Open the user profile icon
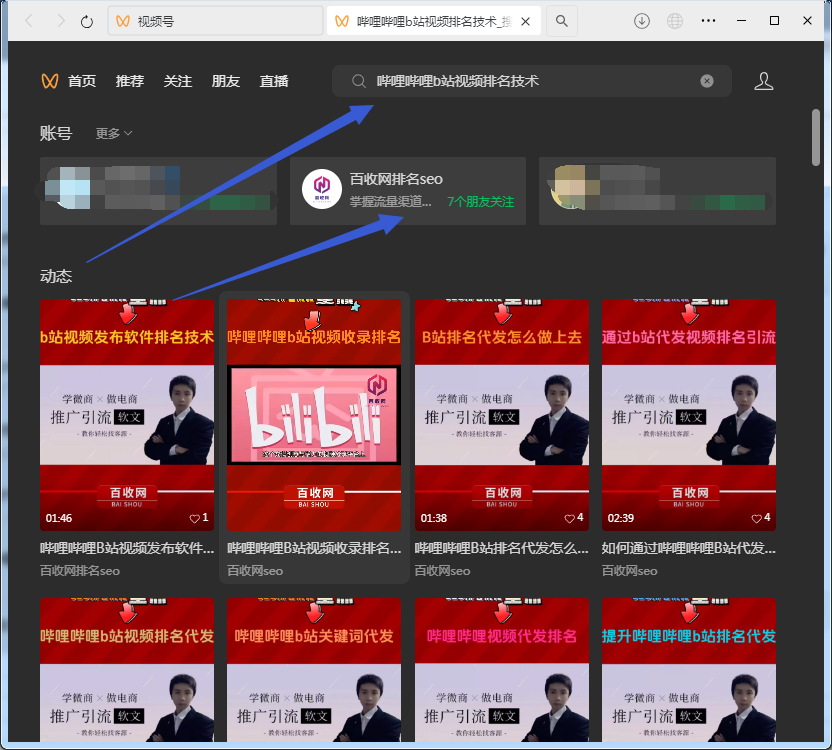832x750 pixels. coord(764,81)
